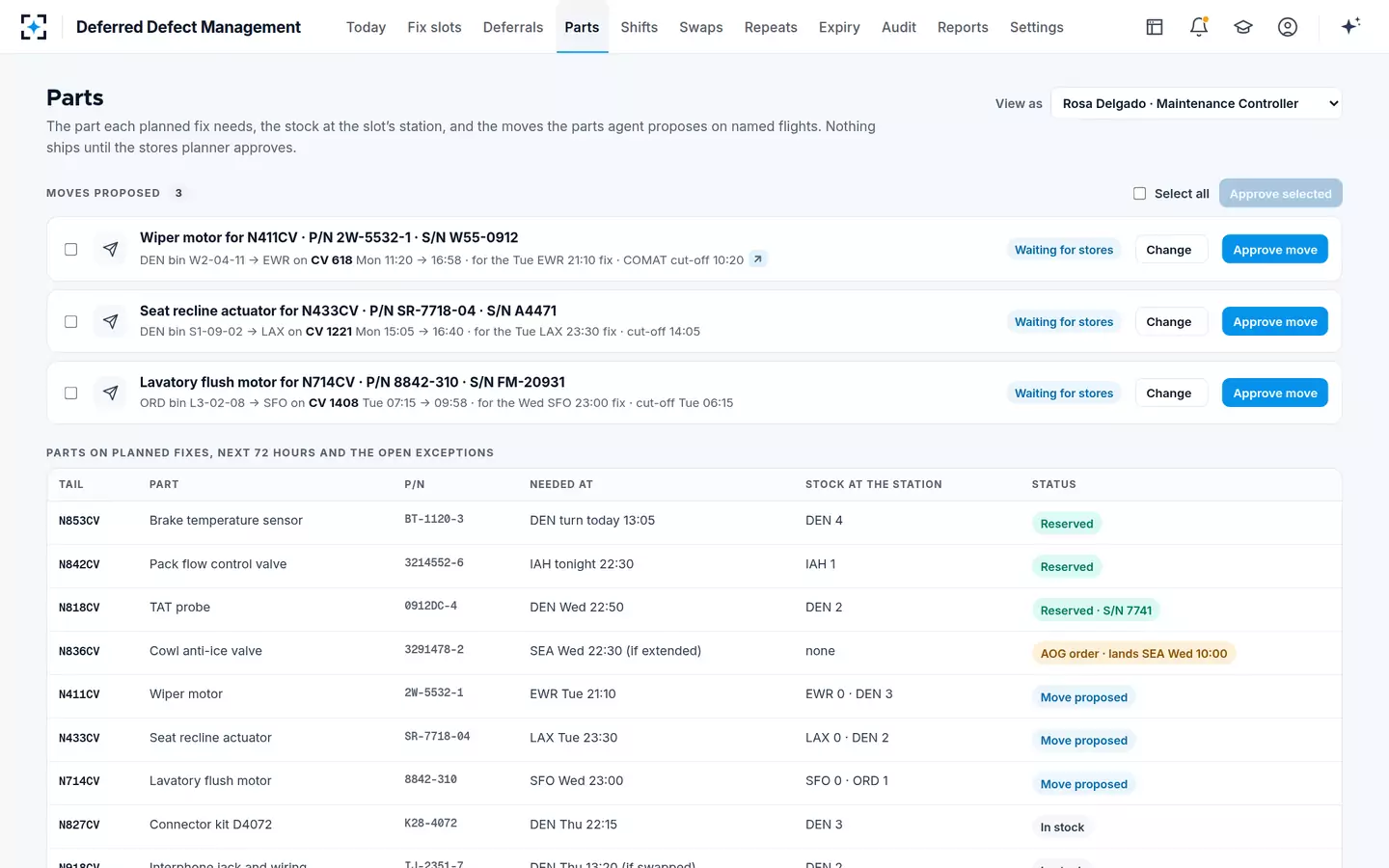This screenshot has height=868, width=1389.
Task: Tick the seat recline actuator checkbox
Action: [70, 321]
